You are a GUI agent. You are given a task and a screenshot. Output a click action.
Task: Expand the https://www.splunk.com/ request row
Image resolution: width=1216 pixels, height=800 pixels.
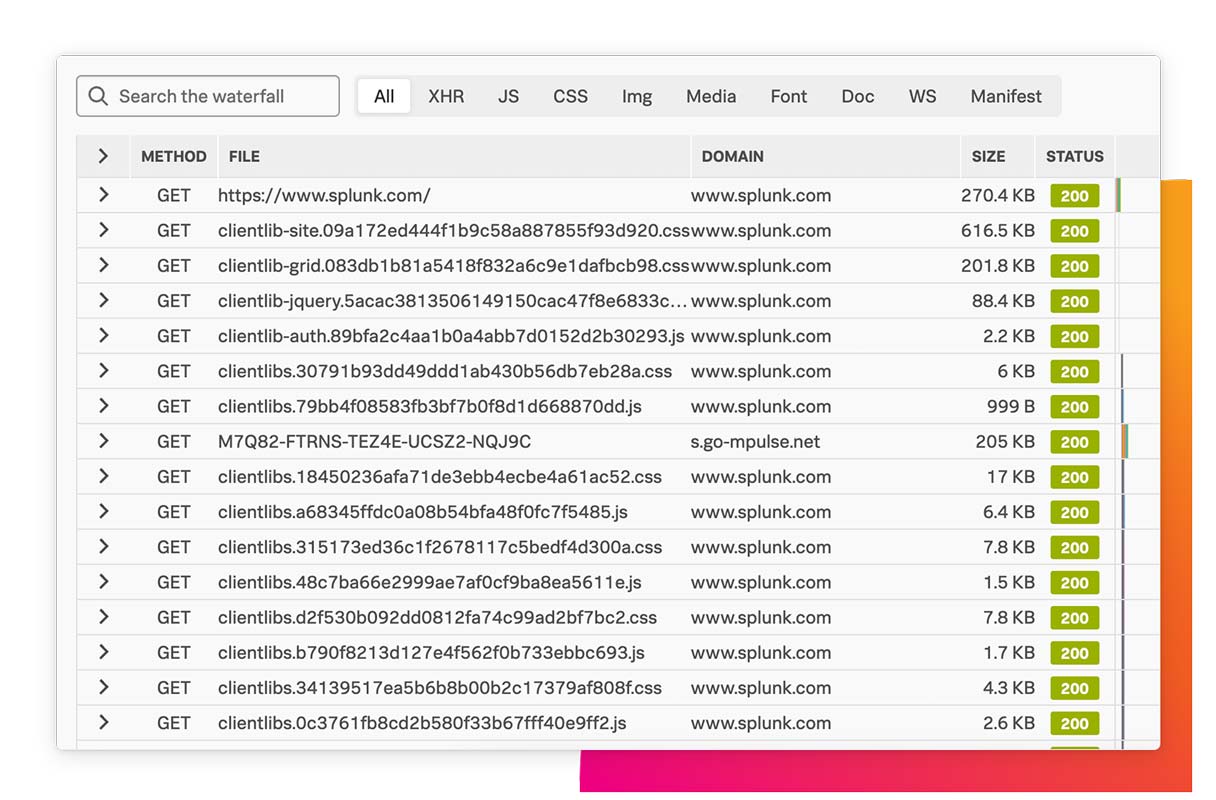(x=103, y=195)
